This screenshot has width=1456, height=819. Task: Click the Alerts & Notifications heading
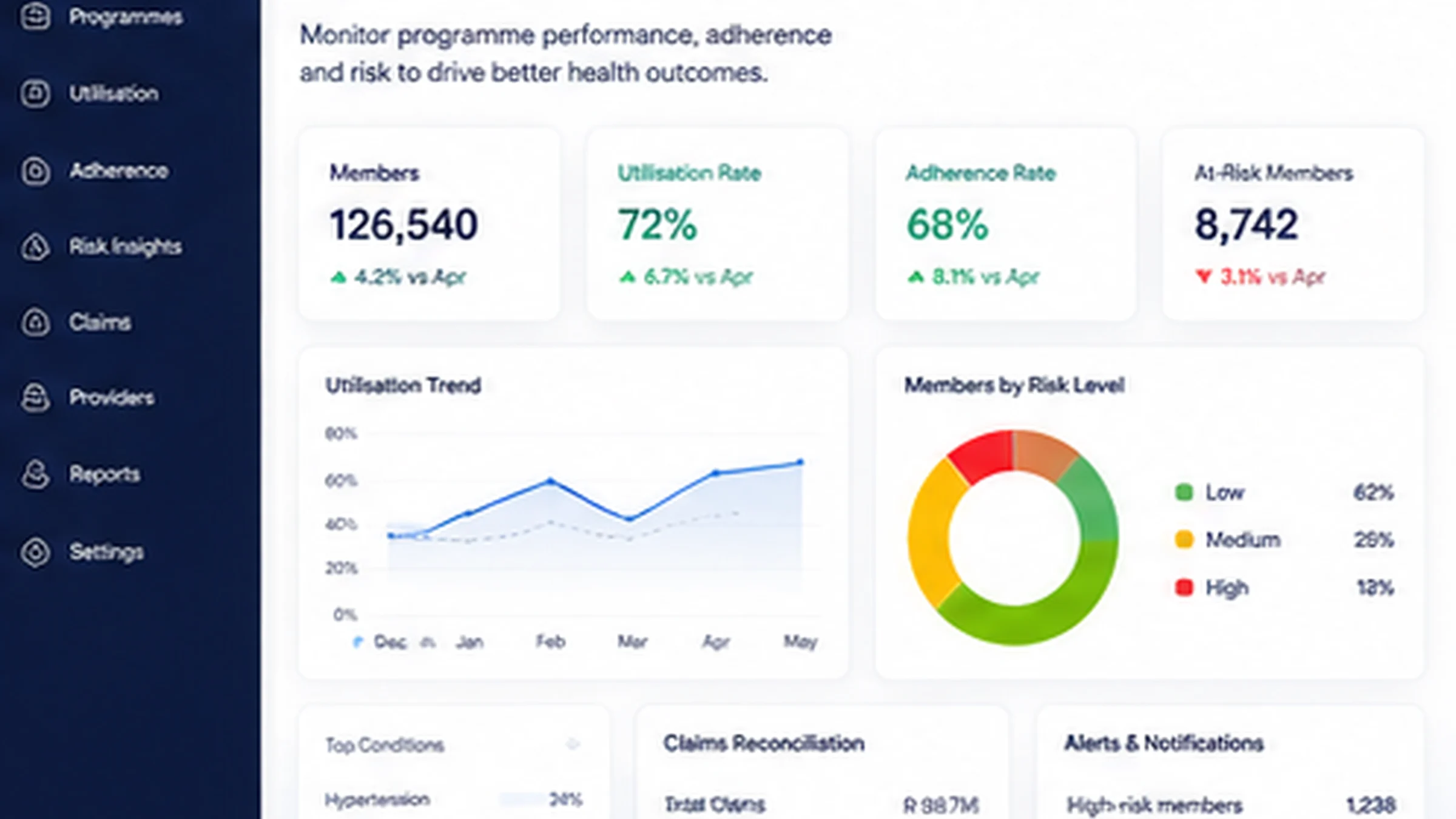point(1164,743)
